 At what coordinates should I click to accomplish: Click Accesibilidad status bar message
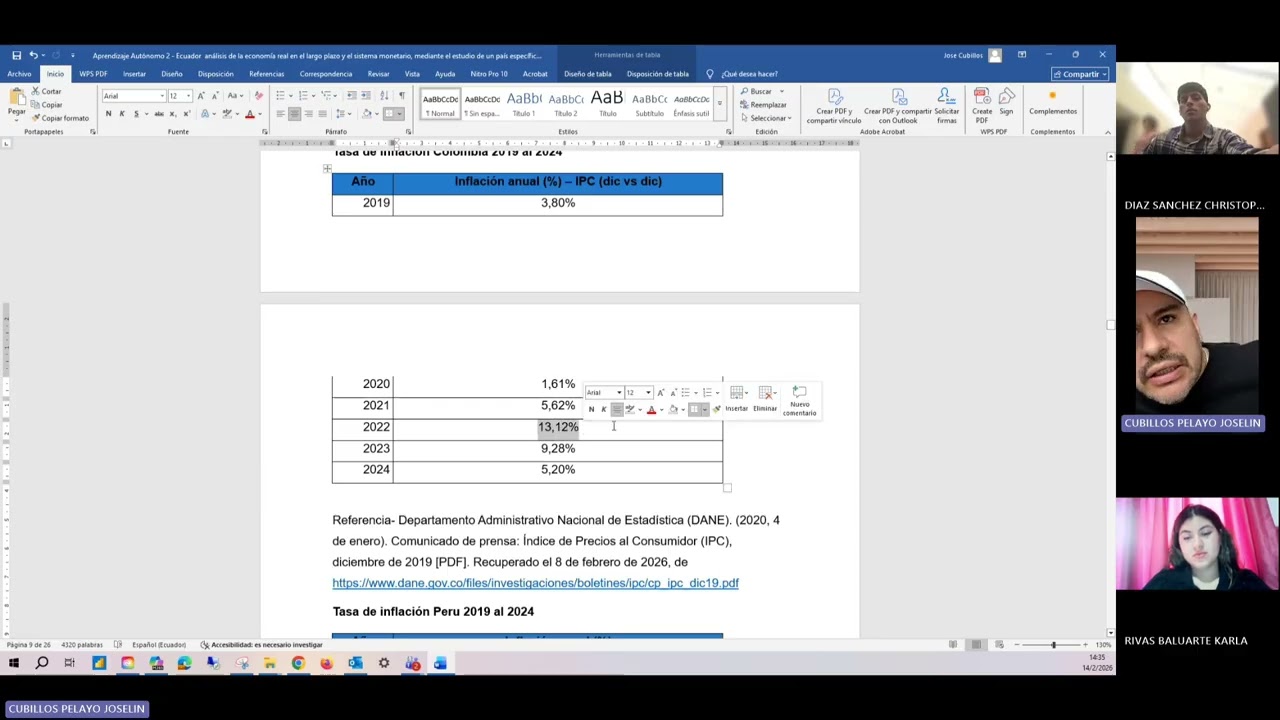[x=262, y=645]
